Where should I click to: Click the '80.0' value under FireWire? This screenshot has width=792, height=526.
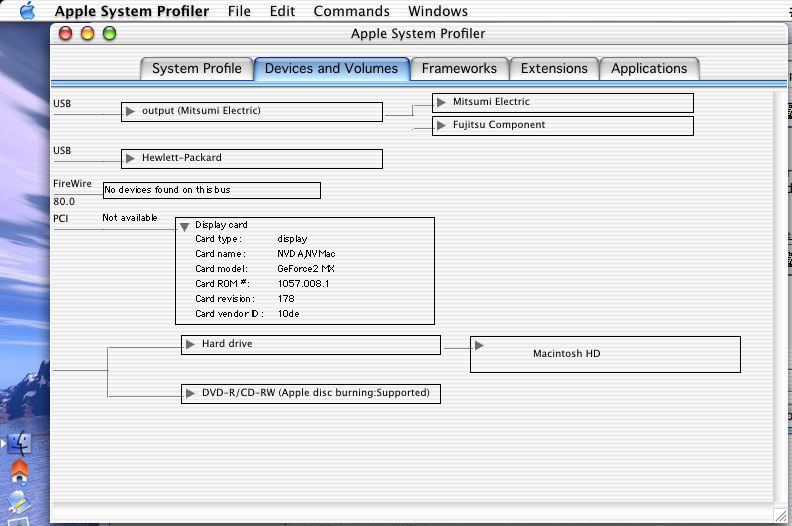tap(64, 201)
